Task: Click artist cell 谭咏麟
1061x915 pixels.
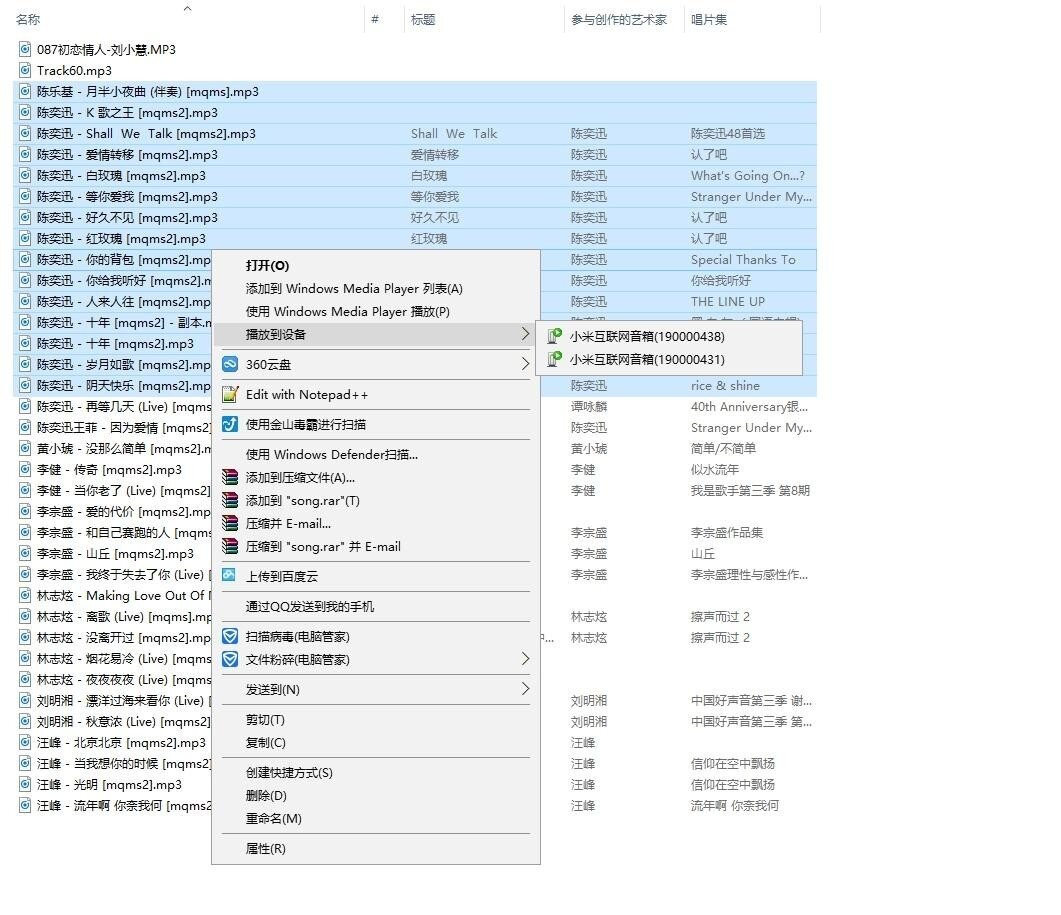Action: [x=589, y=406]
